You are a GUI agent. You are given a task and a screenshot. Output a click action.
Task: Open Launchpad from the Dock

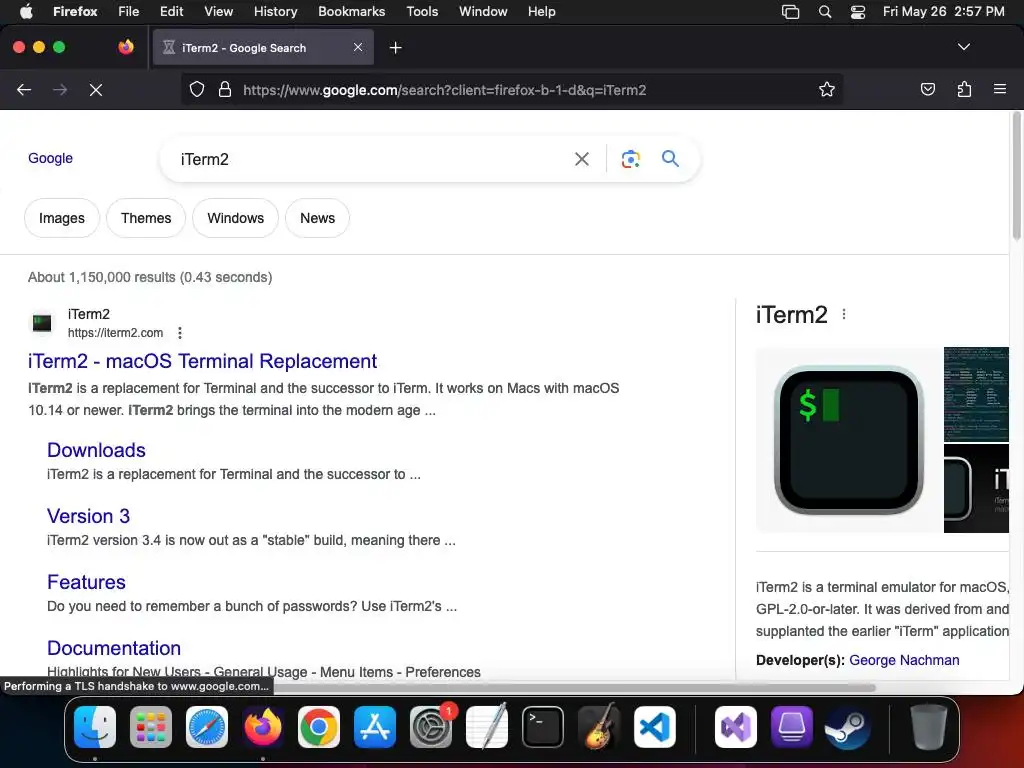coord(151,727)
